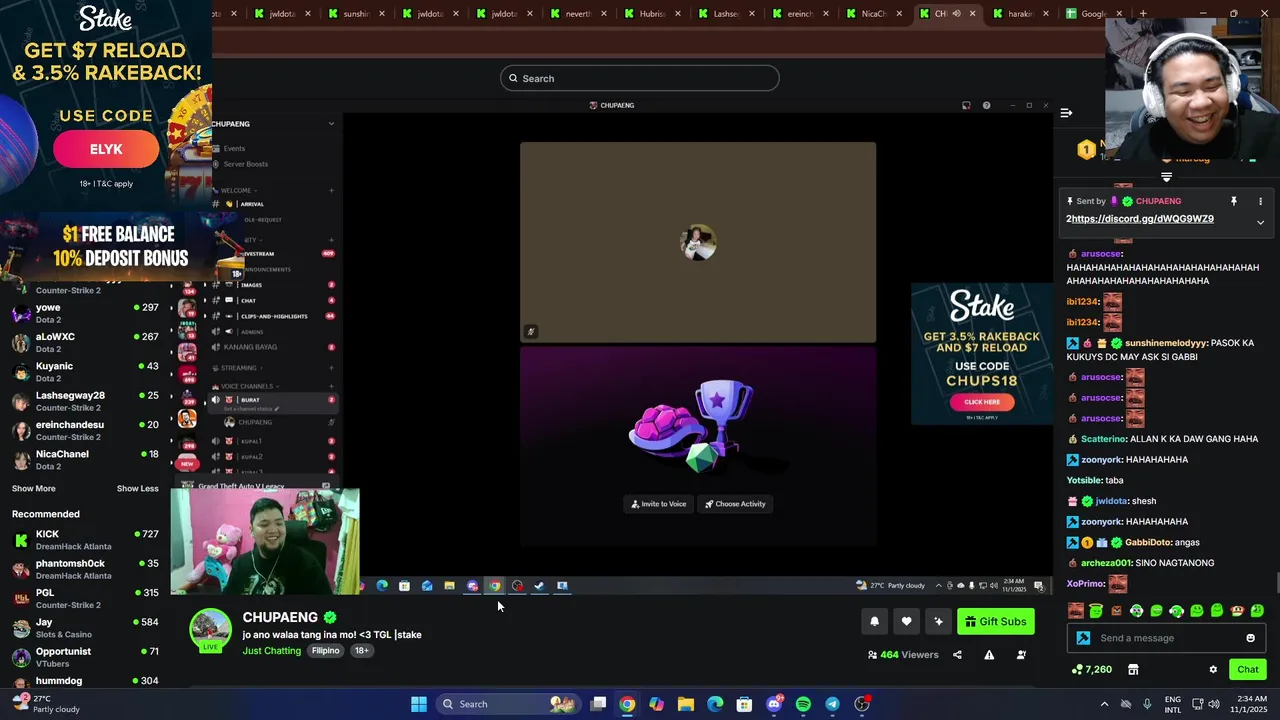Open Telegram from the taskbar
Image resolution: width=1280 pixels, height=720 pixels.
[x=832, y=704]
